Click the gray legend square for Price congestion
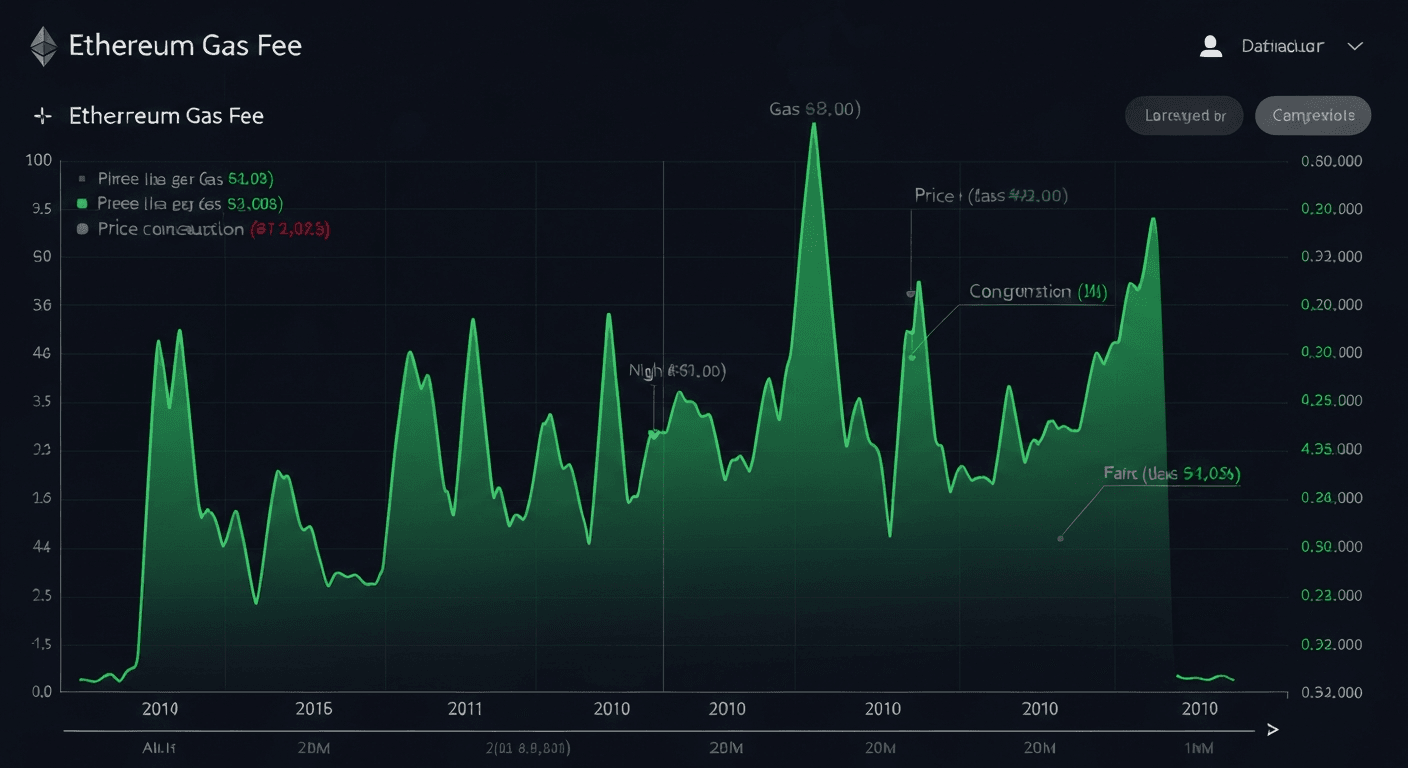1408x768 pixels. point(83,228)
